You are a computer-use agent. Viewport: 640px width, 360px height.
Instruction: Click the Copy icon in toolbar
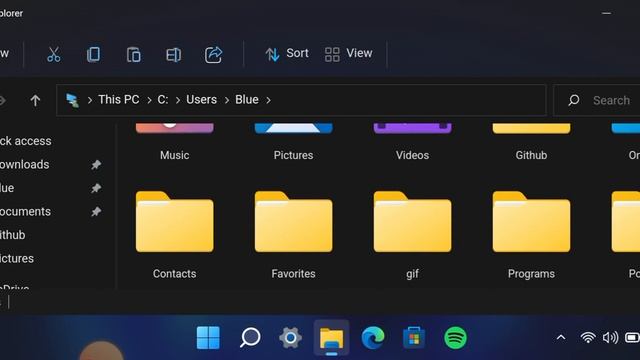point(93,54)
